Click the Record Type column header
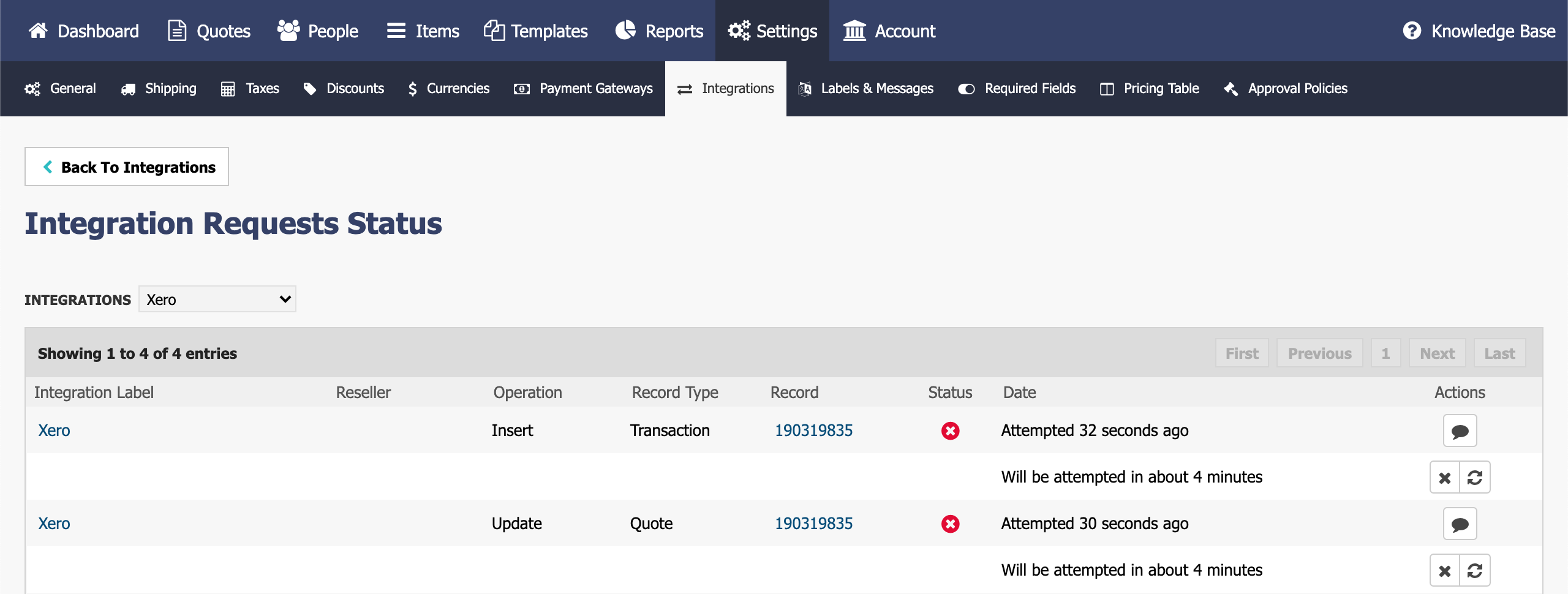1568x594 pixels. point(675,393)
